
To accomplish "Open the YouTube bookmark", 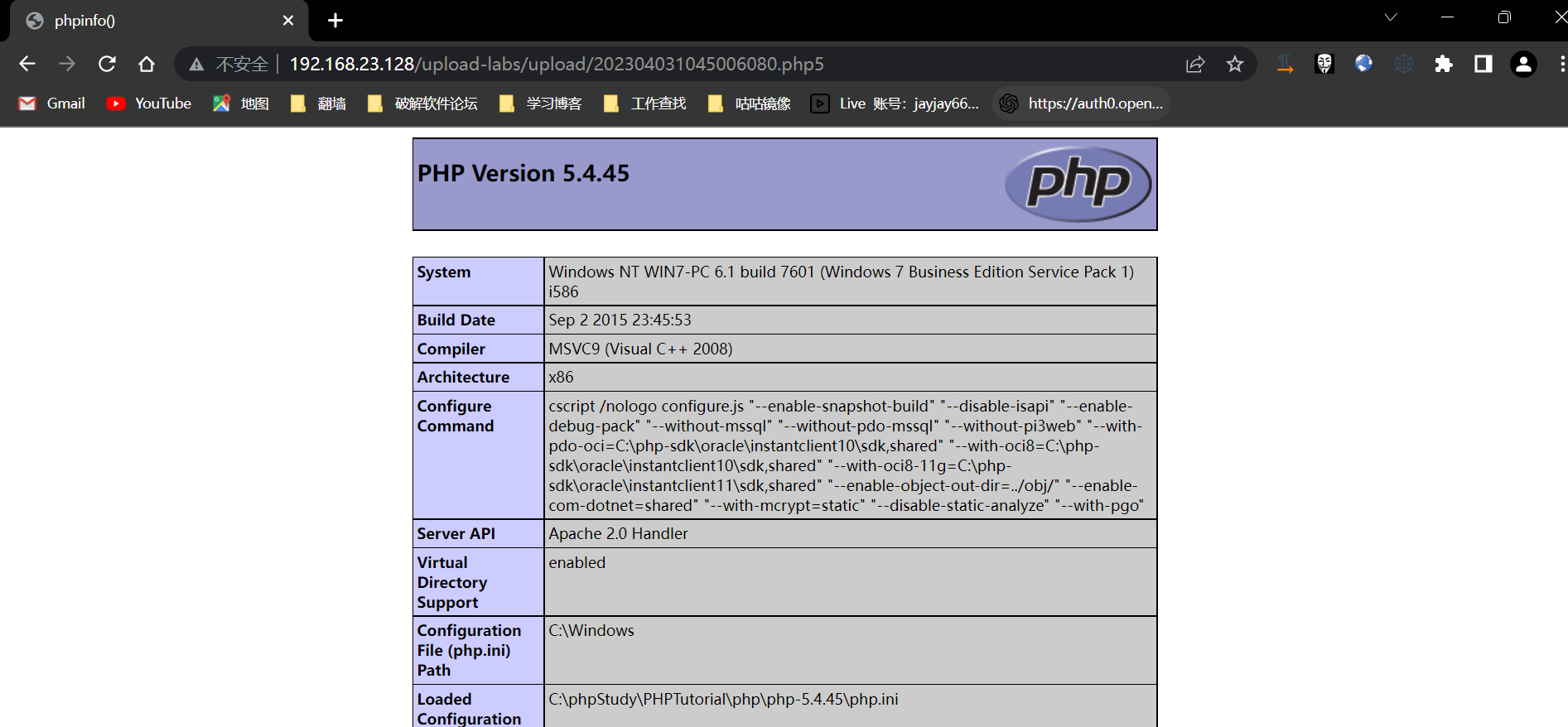I will [x=149, y=104].
